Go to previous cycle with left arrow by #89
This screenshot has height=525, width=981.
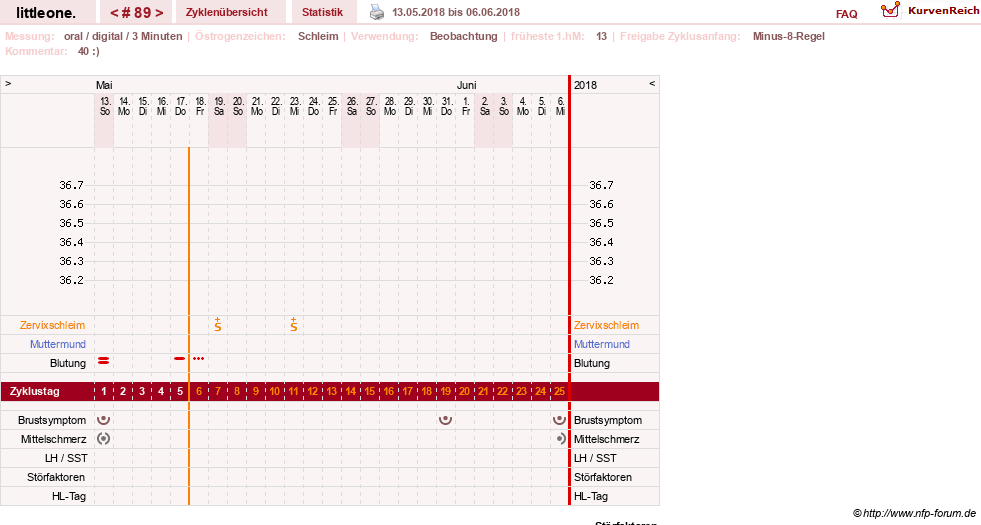(114, 13)
